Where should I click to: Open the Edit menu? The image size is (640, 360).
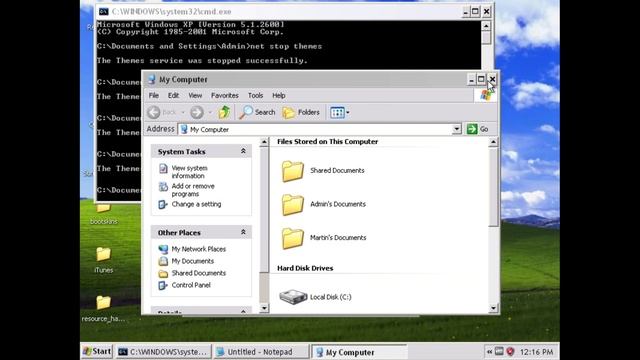[173, 96]
